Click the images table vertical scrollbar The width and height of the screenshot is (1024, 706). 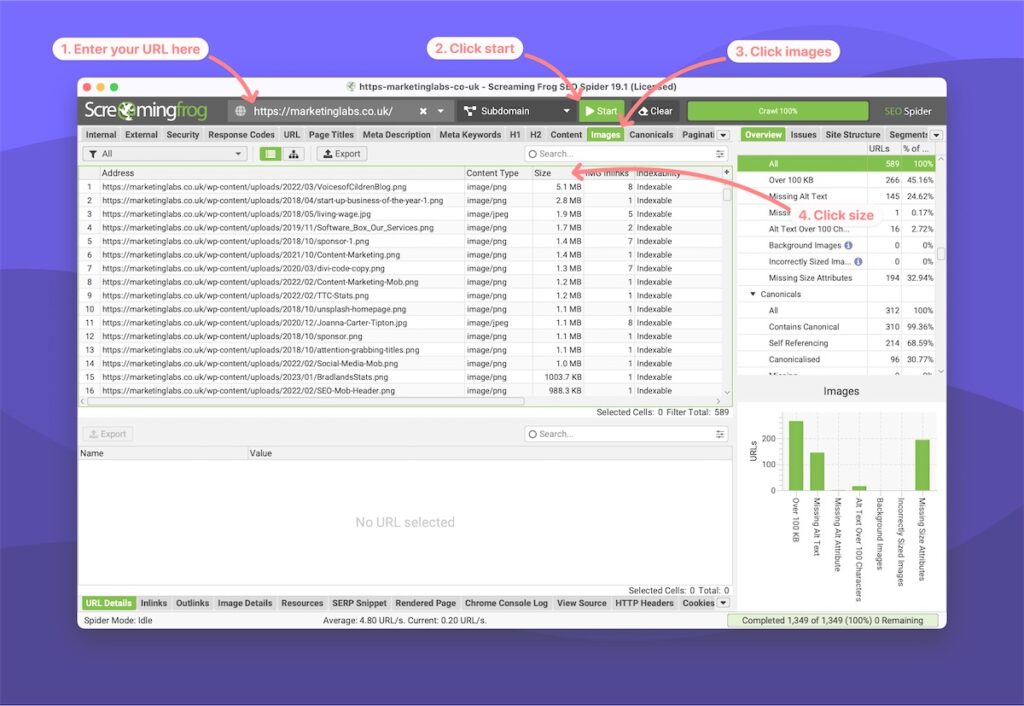tap(727, 195)
